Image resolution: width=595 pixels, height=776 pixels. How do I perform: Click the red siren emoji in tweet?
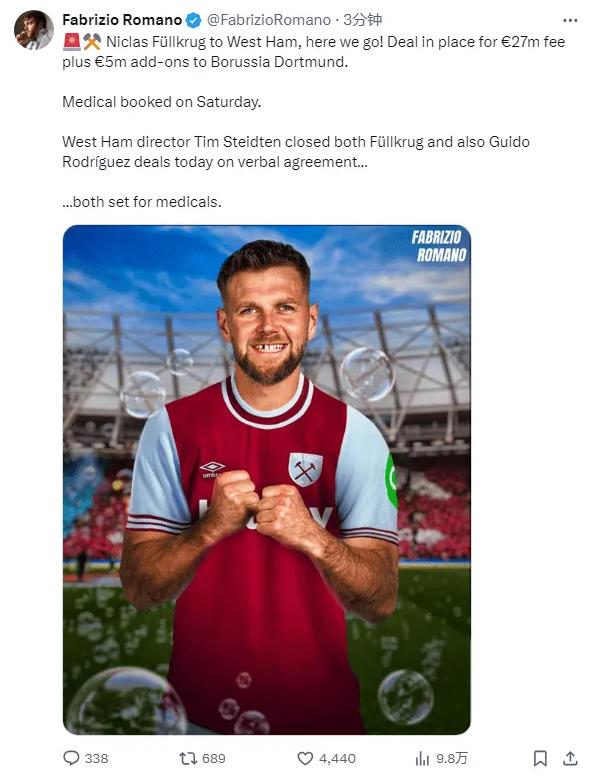pos(72,42)
